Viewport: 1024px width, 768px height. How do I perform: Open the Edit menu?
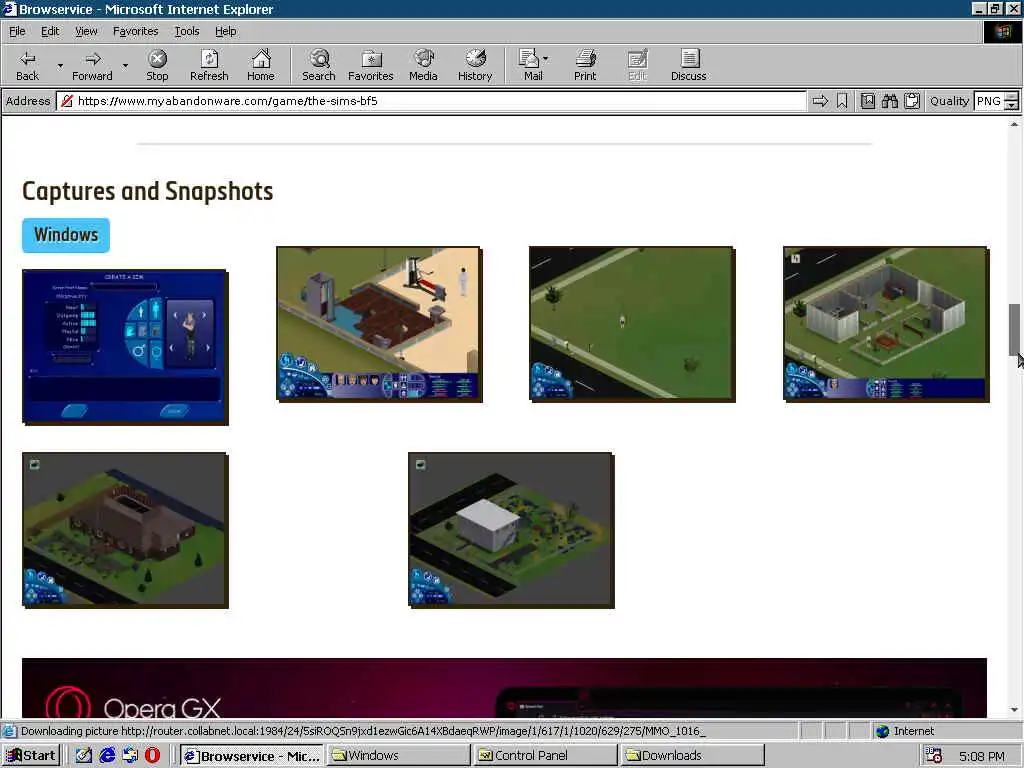(50, 31)
